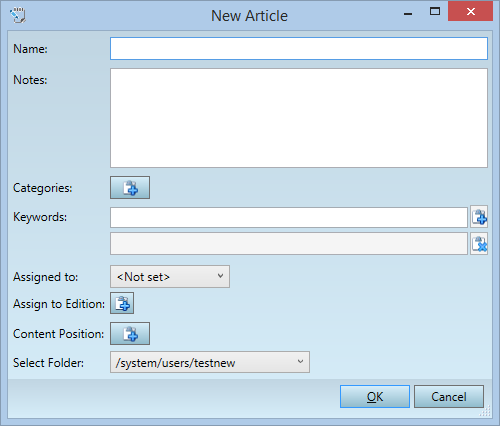Image resolution: width=500 pixels, height=426 pixels.
Task: Click the greyed keywords list box
Action: (x=289, y=244)
